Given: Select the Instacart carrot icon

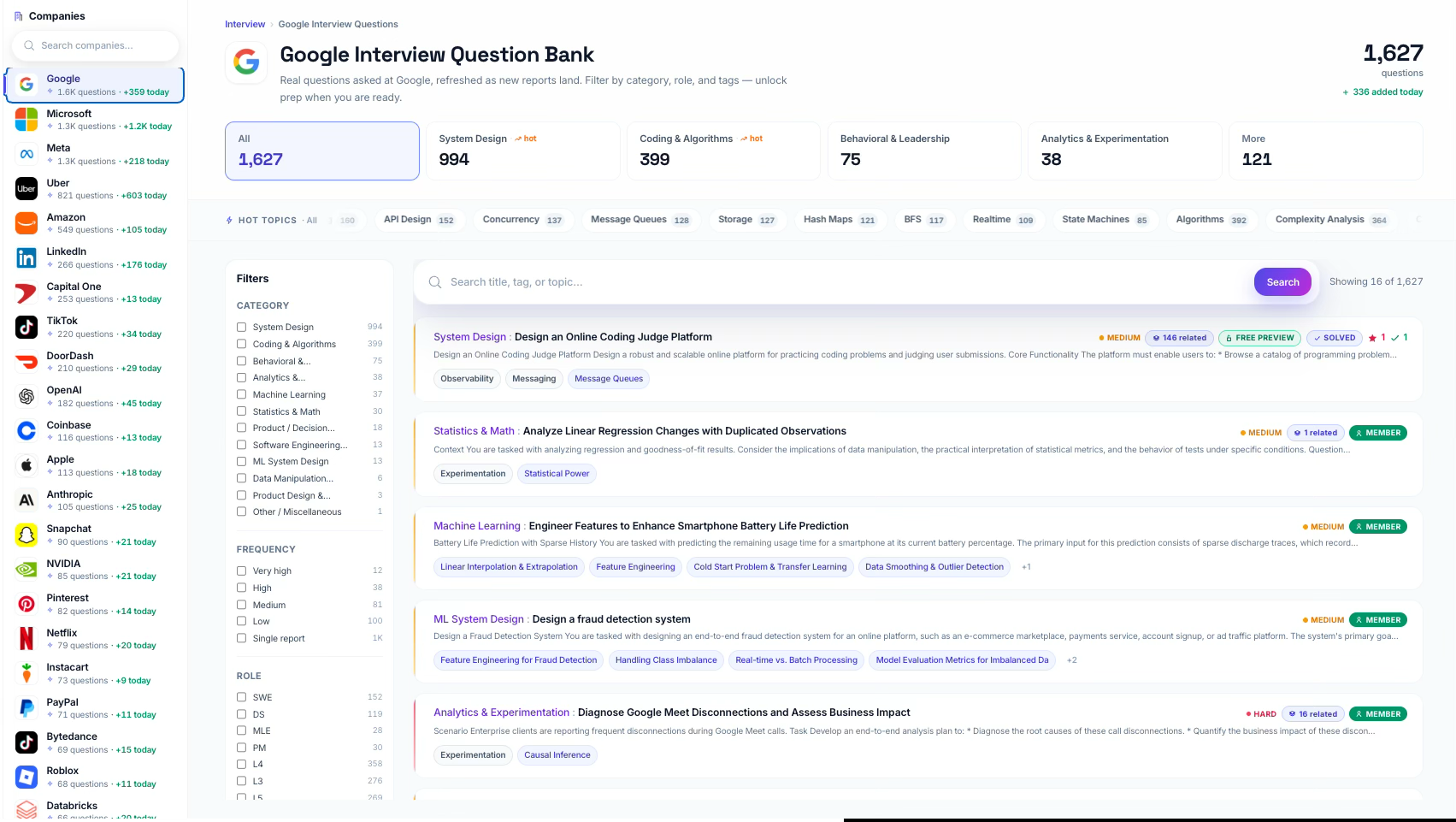Looking at the screenshot, I should coord(27,673).
